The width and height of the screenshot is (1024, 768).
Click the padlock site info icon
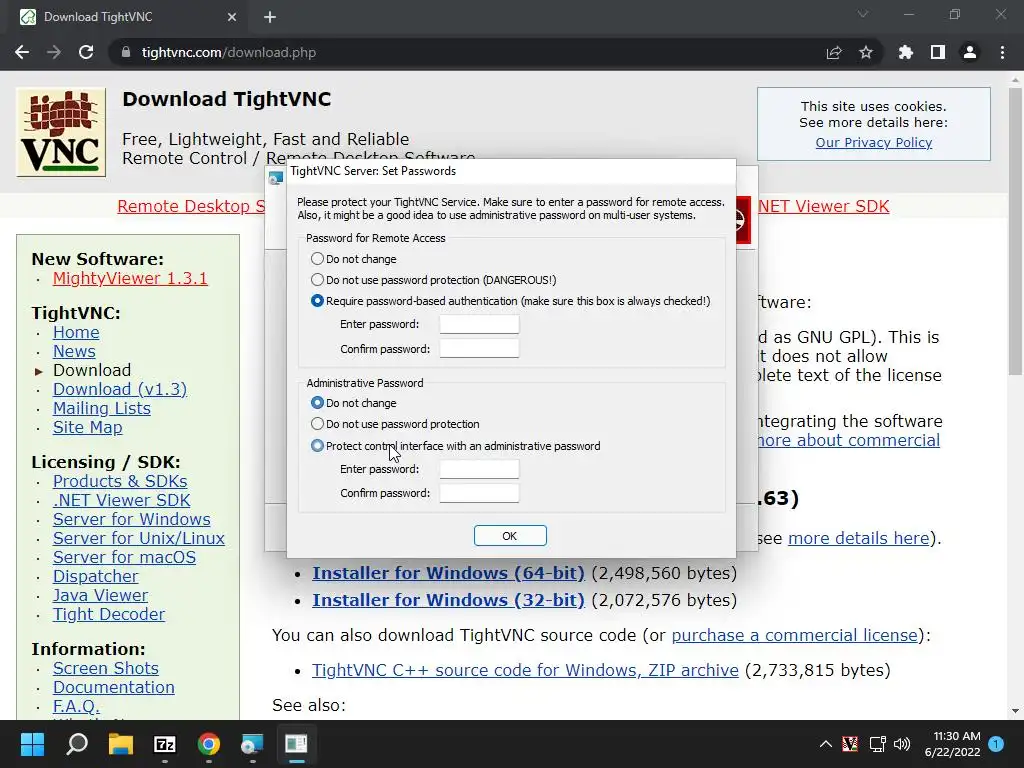click(126, 52)
